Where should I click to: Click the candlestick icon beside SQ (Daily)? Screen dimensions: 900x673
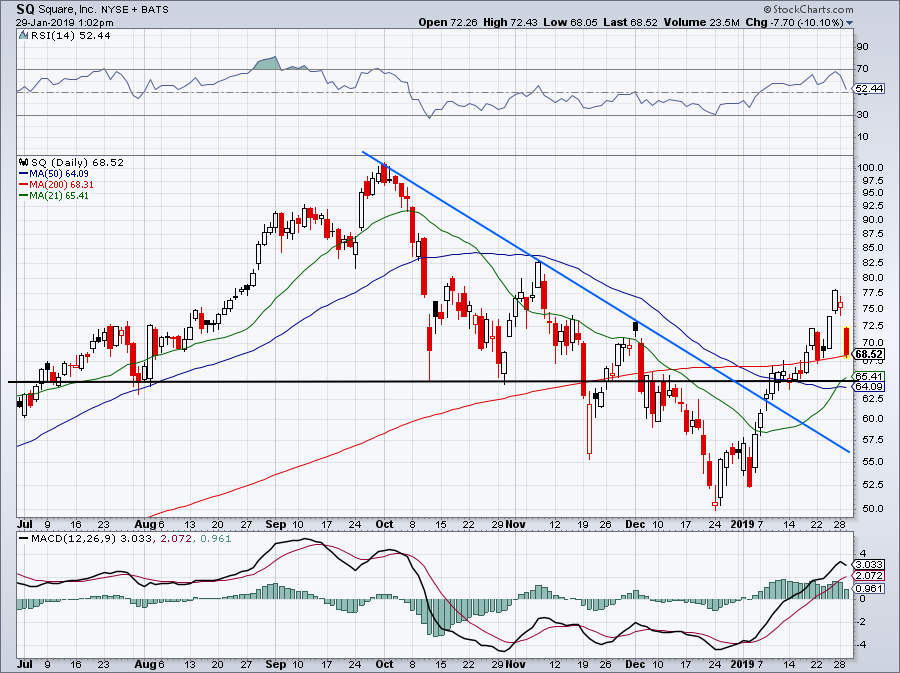[x=24, y=162]
